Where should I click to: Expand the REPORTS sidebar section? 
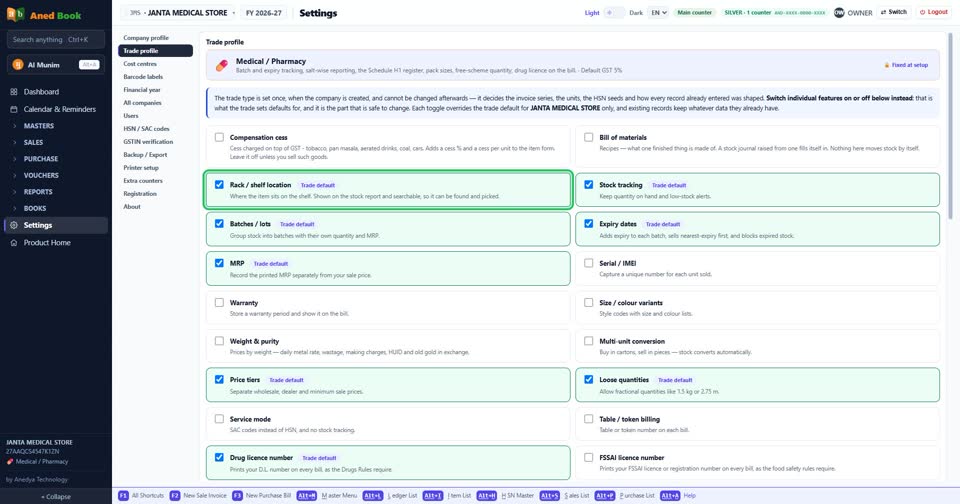56,192
